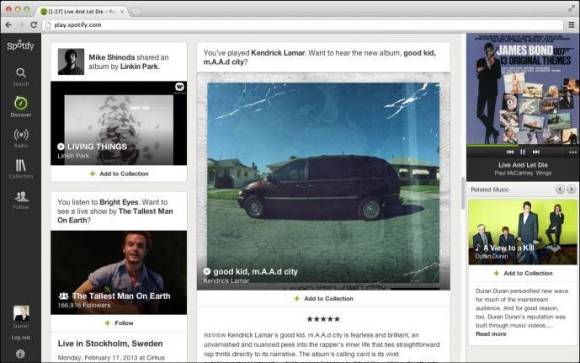
Task: Close the Live And Let Die tab
Action: tap(122, 11)
